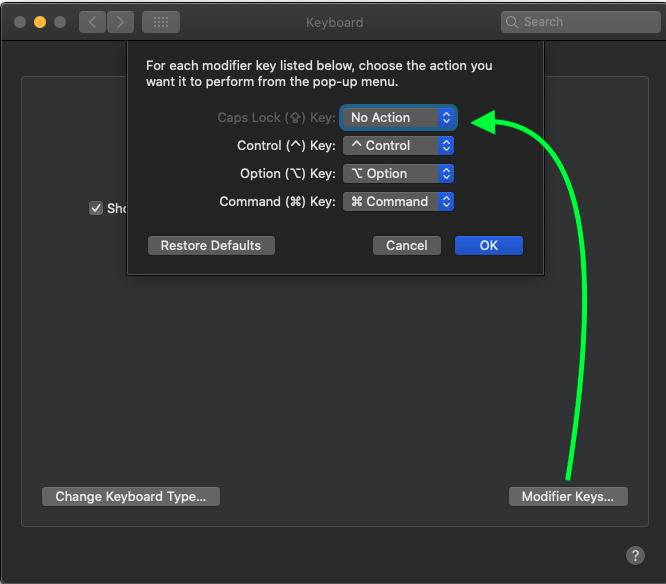Go forward with the right chevron toolbar button
This screenshot has width=666, height=584.
pos(121,22)
